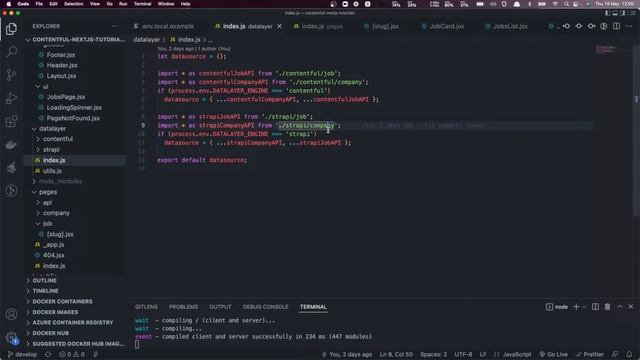Viewport: 640px width, 360px height.
Task: Open the Terminal menu in the menu bar
Action: [x=142, y=4]
